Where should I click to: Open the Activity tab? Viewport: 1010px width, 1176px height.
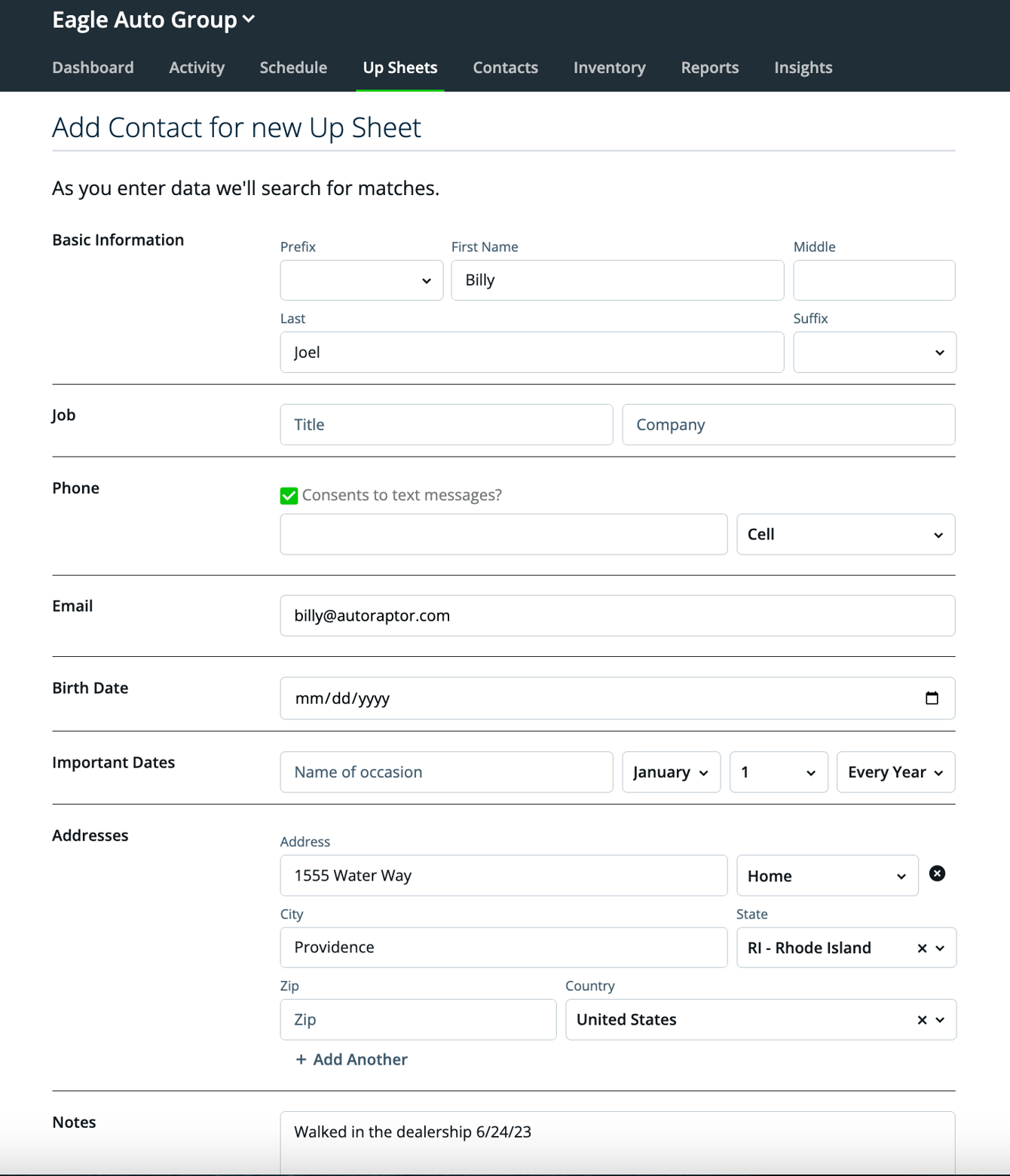point(197,68)
